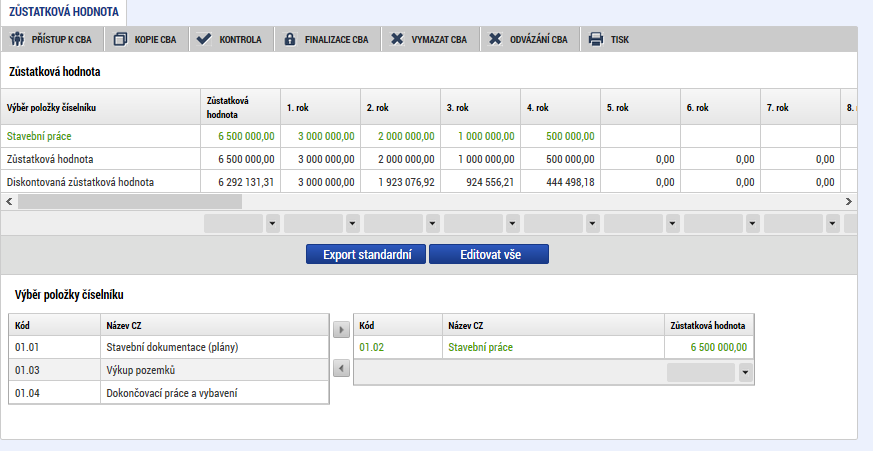The height and width of the screenshot is (451, 873).
Task: Click value 6 292 131,31
Action: tap(246, 182)
